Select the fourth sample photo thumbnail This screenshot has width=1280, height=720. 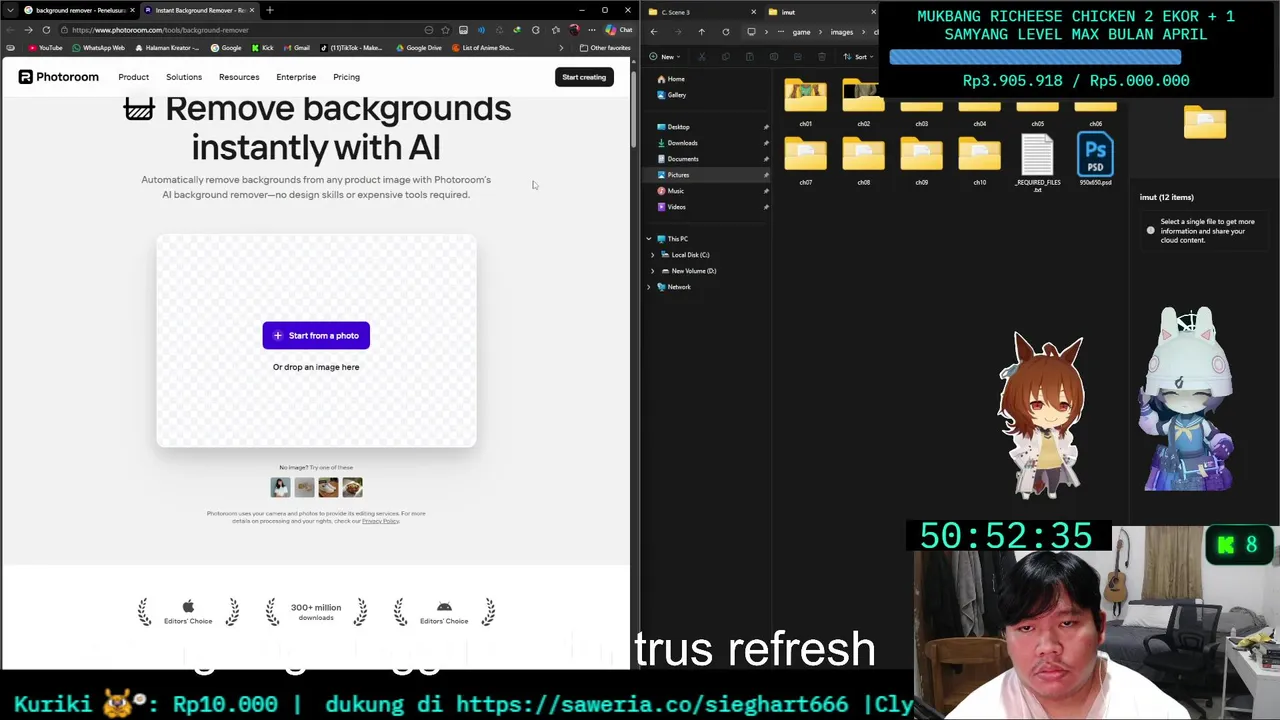pyautogui.click(x=352, y=487)
